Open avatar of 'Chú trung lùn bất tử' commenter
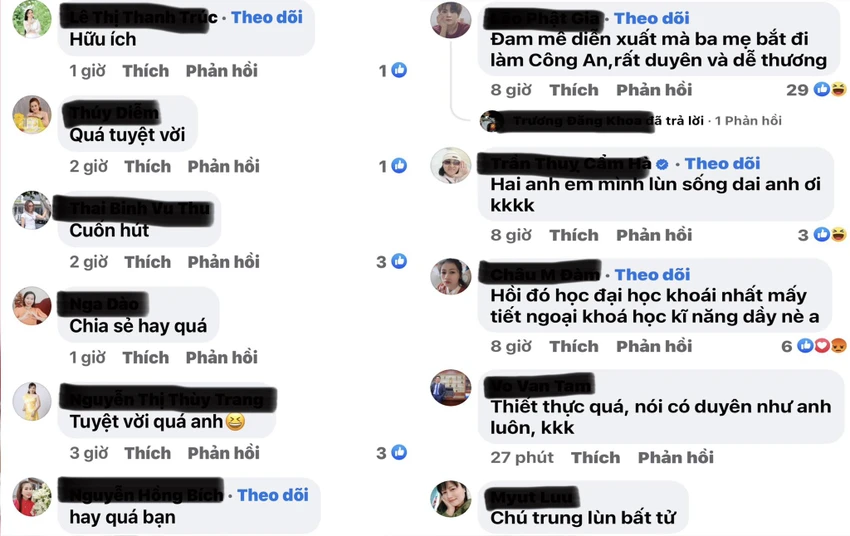 tap(450, 499)
